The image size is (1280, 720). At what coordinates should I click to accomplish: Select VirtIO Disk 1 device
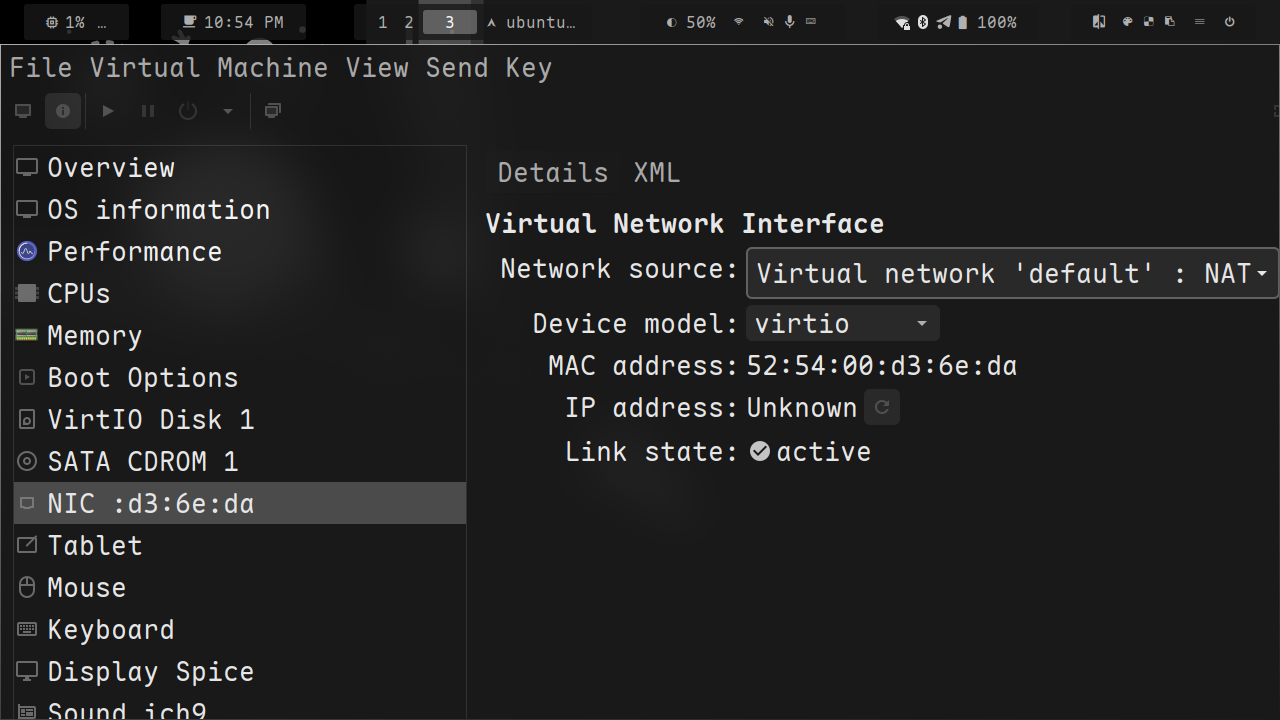tap(150, 420)
